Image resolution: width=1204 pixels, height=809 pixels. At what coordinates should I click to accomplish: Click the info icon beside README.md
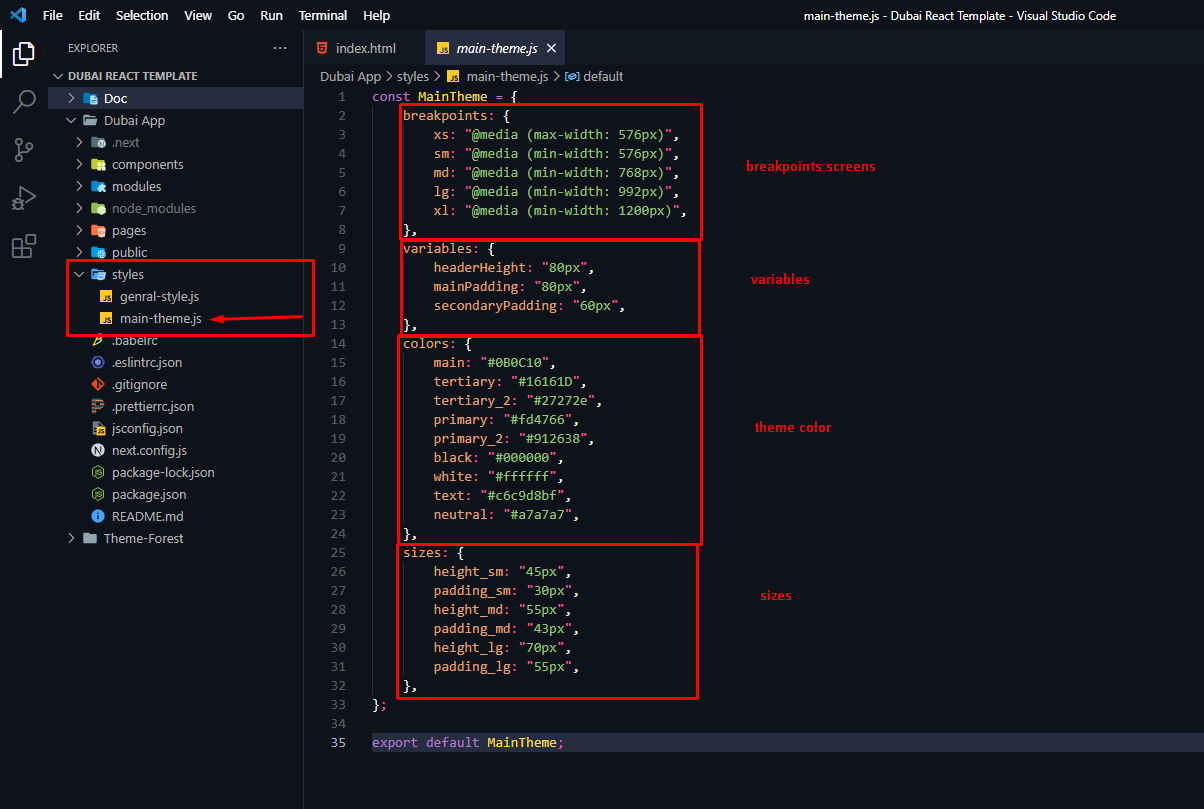(x=98, y=516)
